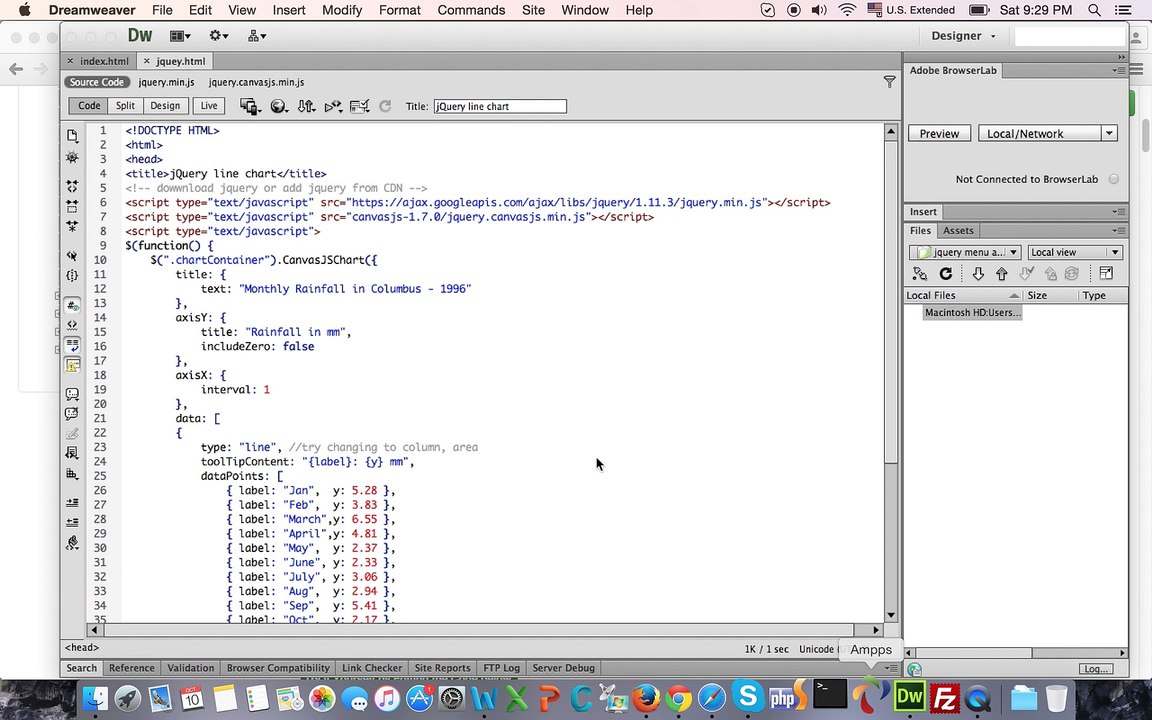Toggle Syntax Error Alerts info bar
Image resolution: width=1152 pixels, height=720 pixels.
tap(72, 365)
